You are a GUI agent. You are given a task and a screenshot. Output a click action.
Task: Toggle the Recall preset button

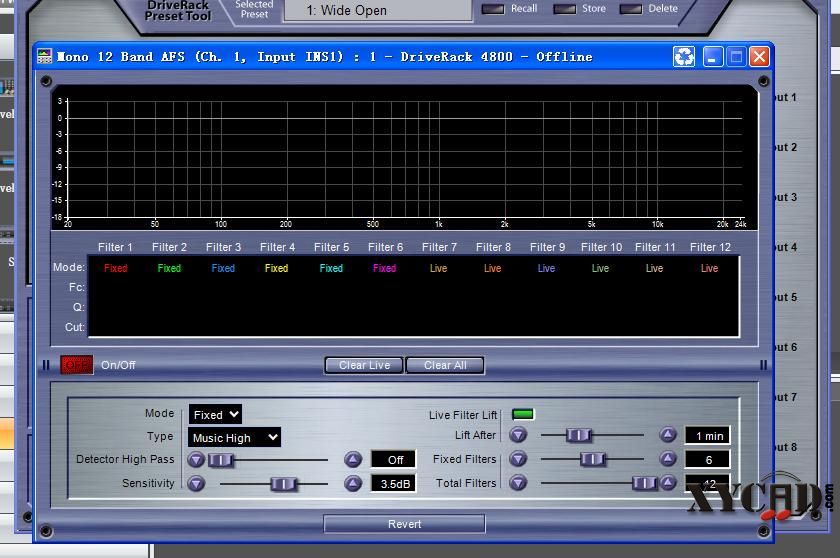(493, 9)
